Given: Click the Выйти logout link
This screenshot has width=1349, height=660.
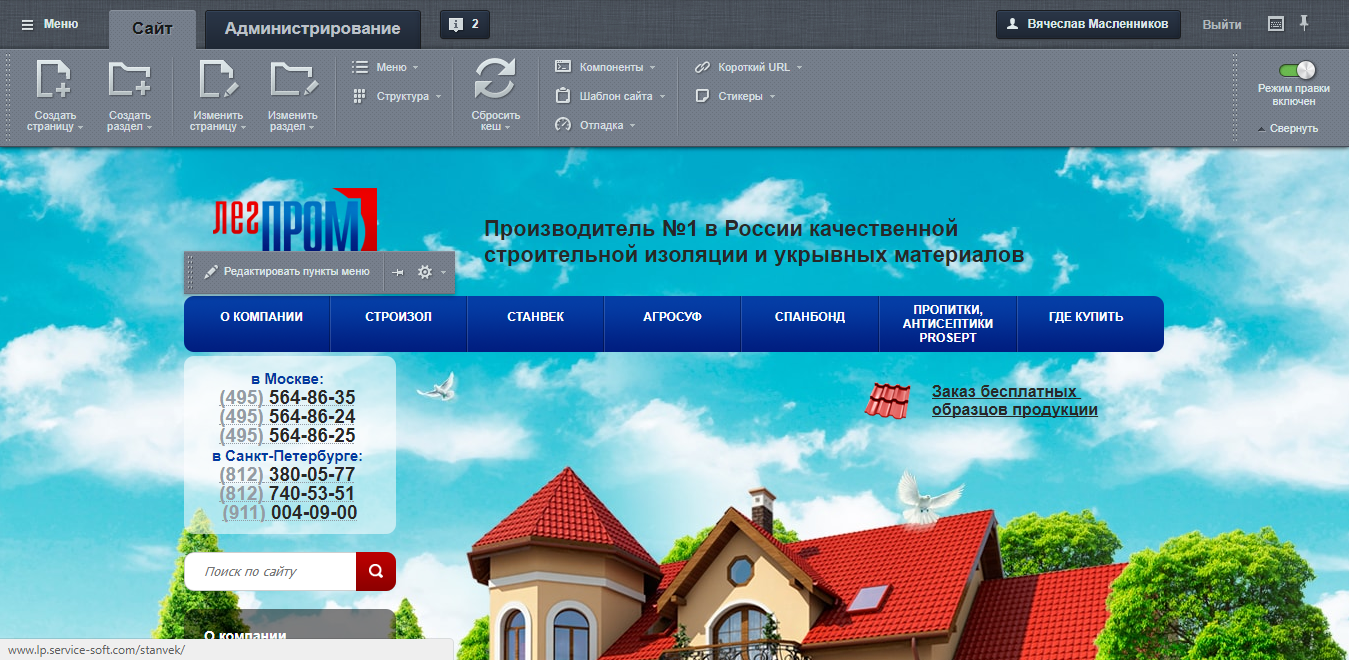Looking at the screenshot, I should tap(1222, 24).
